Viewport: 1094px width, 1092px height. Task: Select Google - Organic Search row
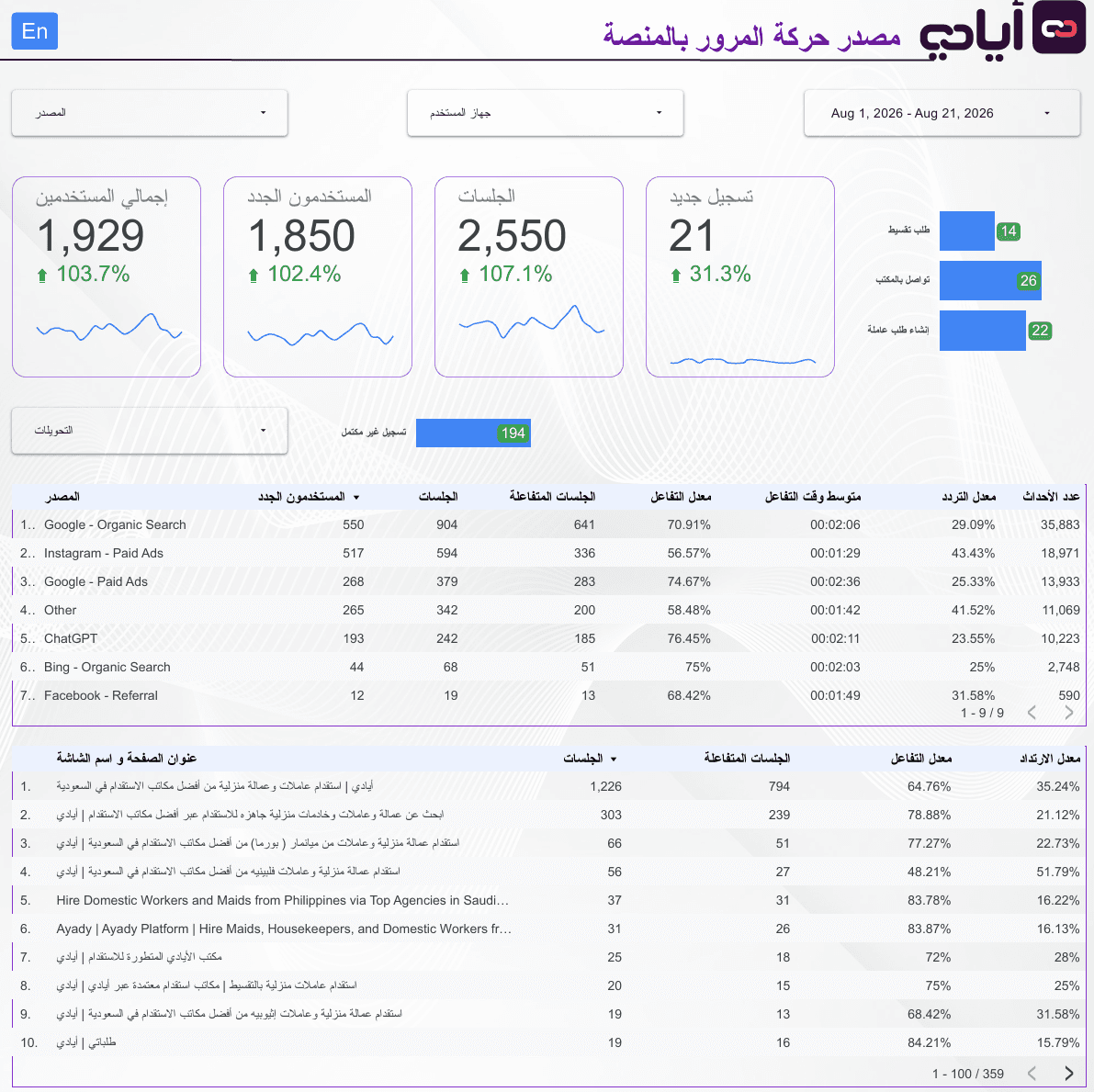(548, 524)
